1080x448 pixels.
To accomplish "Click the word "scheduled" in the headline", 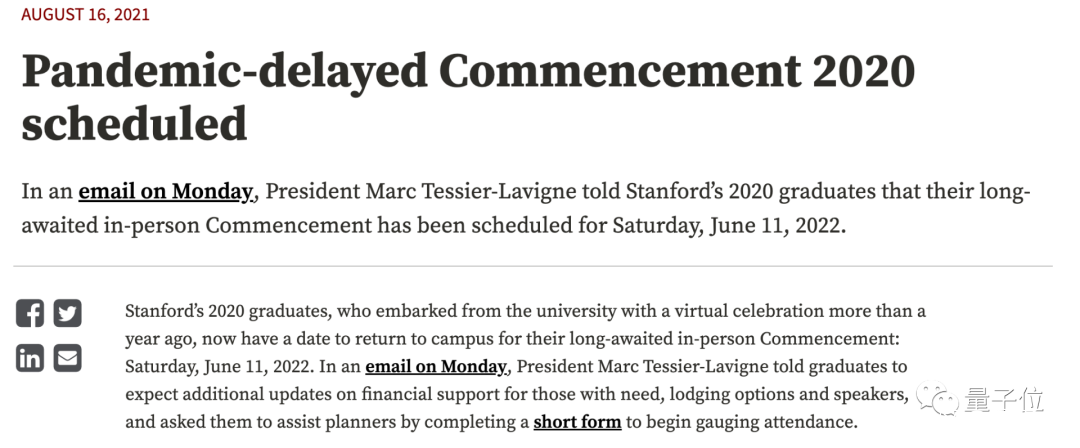I will (x=134, y=124).
